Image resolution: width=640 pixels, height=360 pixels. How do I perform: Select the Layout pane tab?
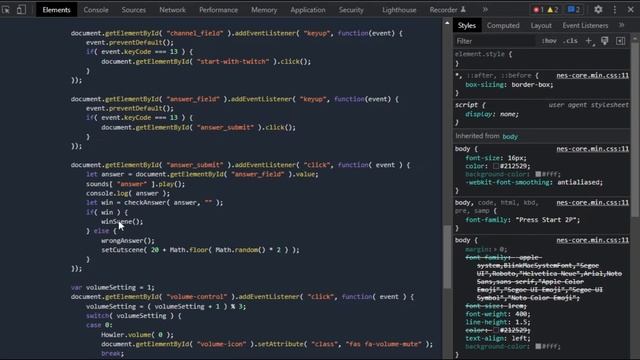pos(541,25)
